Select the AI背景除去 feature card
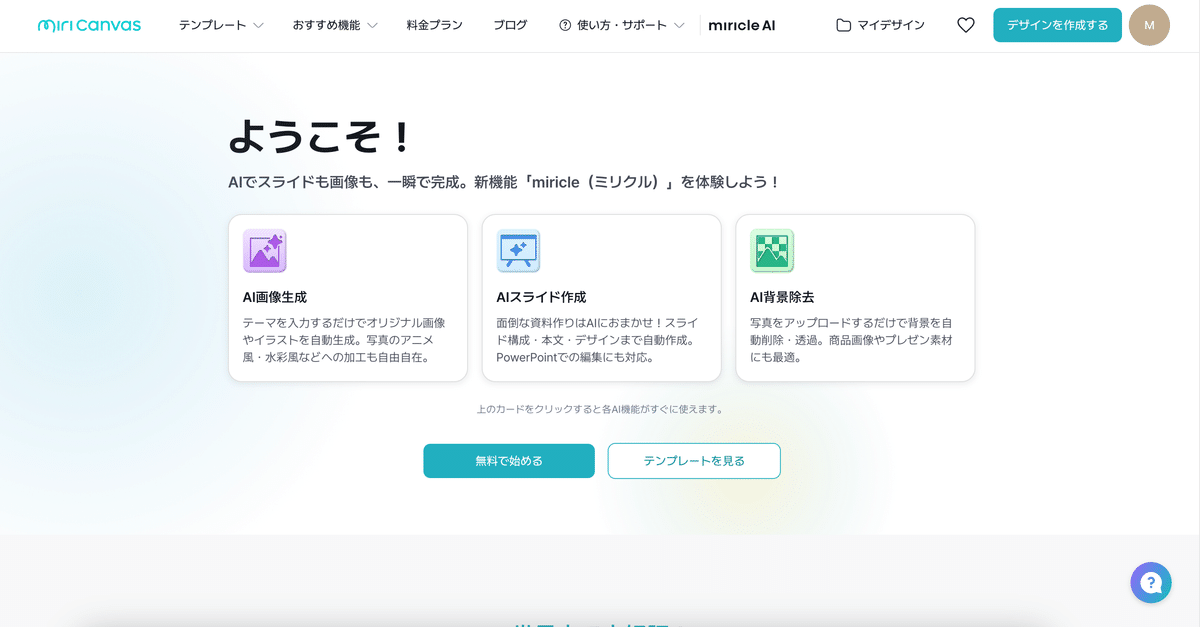 tap(855, 298)
